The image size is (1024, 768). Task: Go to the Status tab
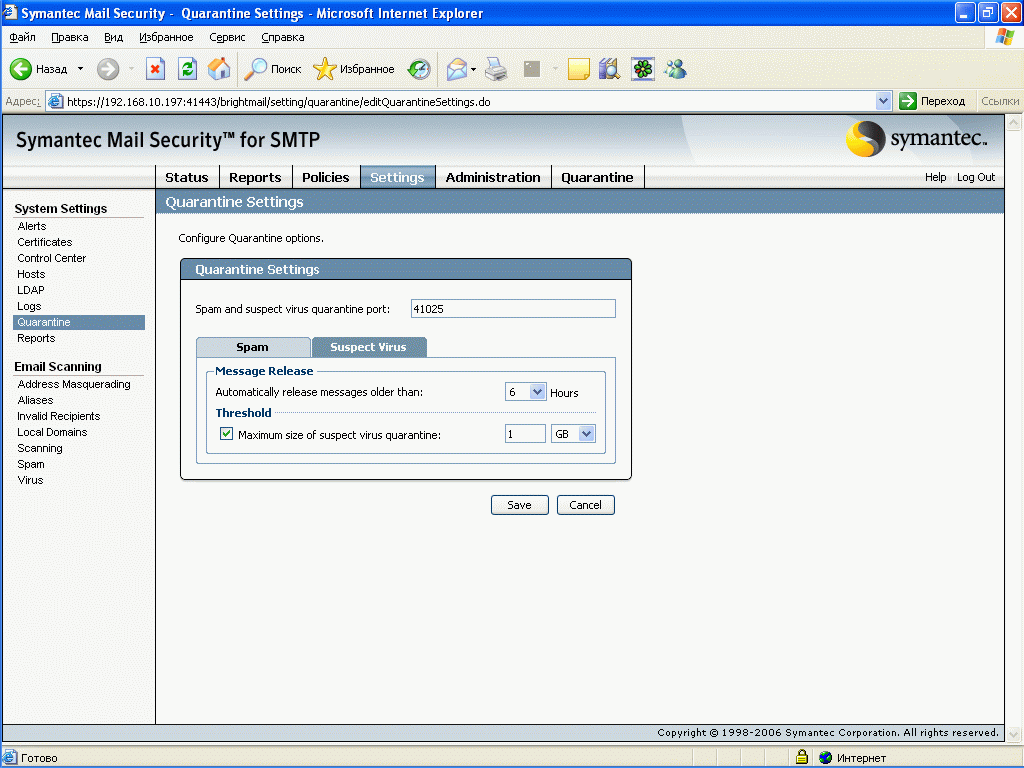click(x=187, y=177)
